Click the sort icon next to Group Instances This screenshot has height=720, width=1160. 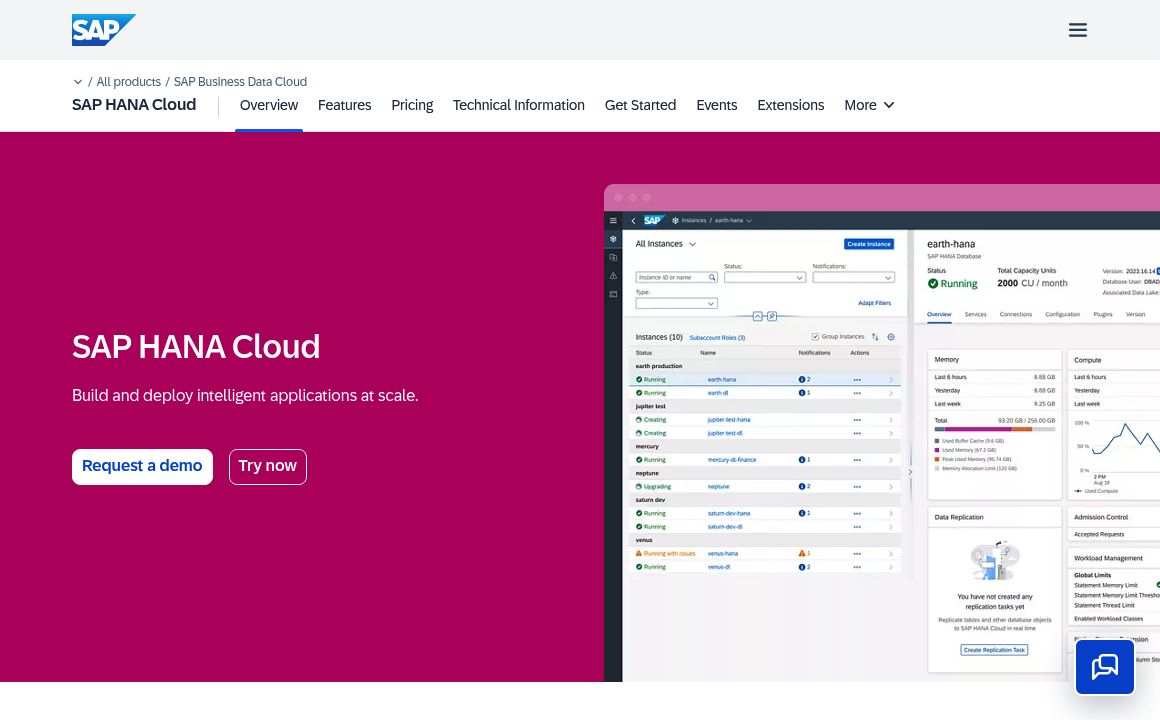(875, 337)
